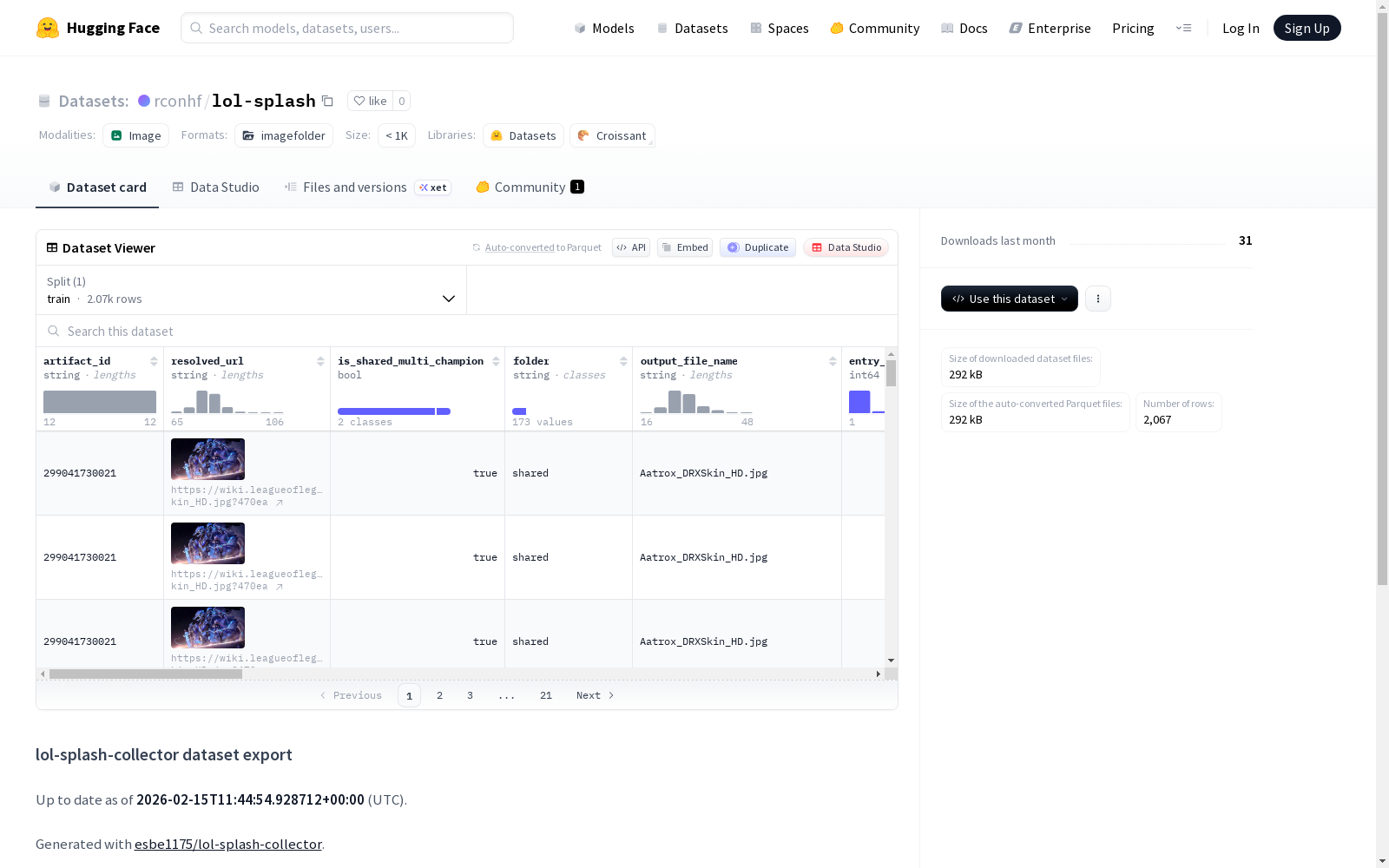Open the esbe1175/lol-splash-collector link
Screen dimensions: 1389x868
coord(228,845)
